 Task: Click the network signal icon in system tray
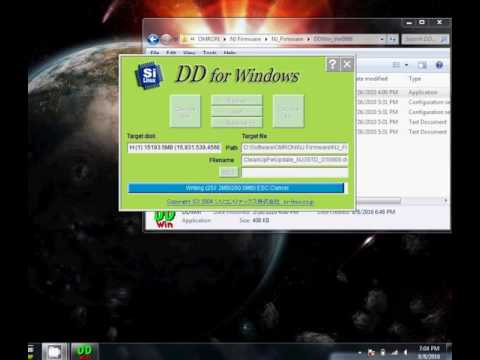pyautogui.click(x=395, y=352)
